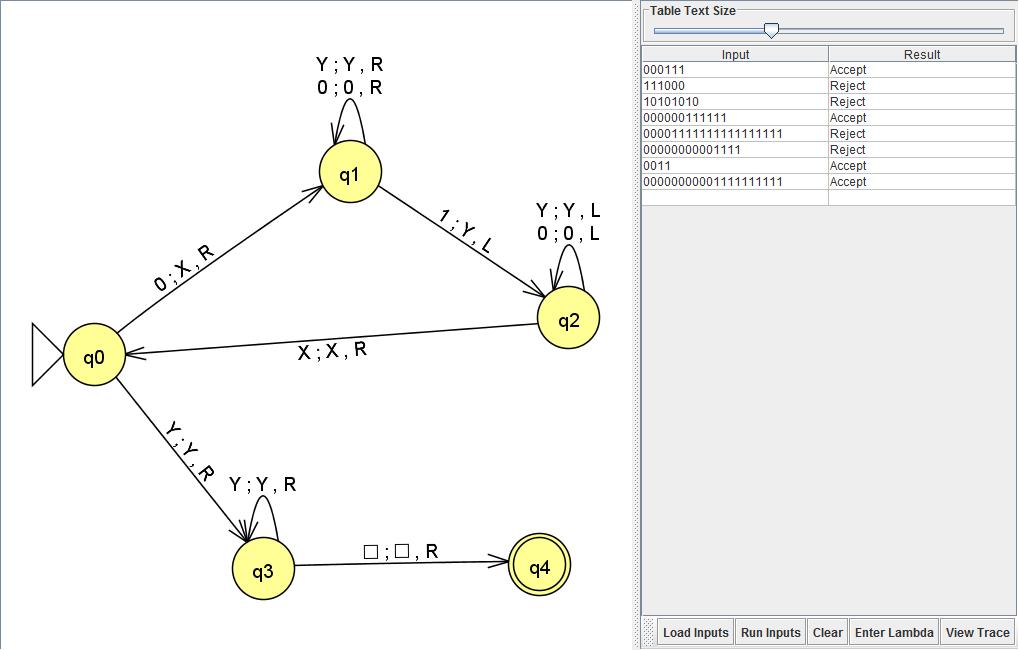Select state q0 in the diagram
Image resolution: width=1019 pixels, height=650 pixels.
click(94, 356)
